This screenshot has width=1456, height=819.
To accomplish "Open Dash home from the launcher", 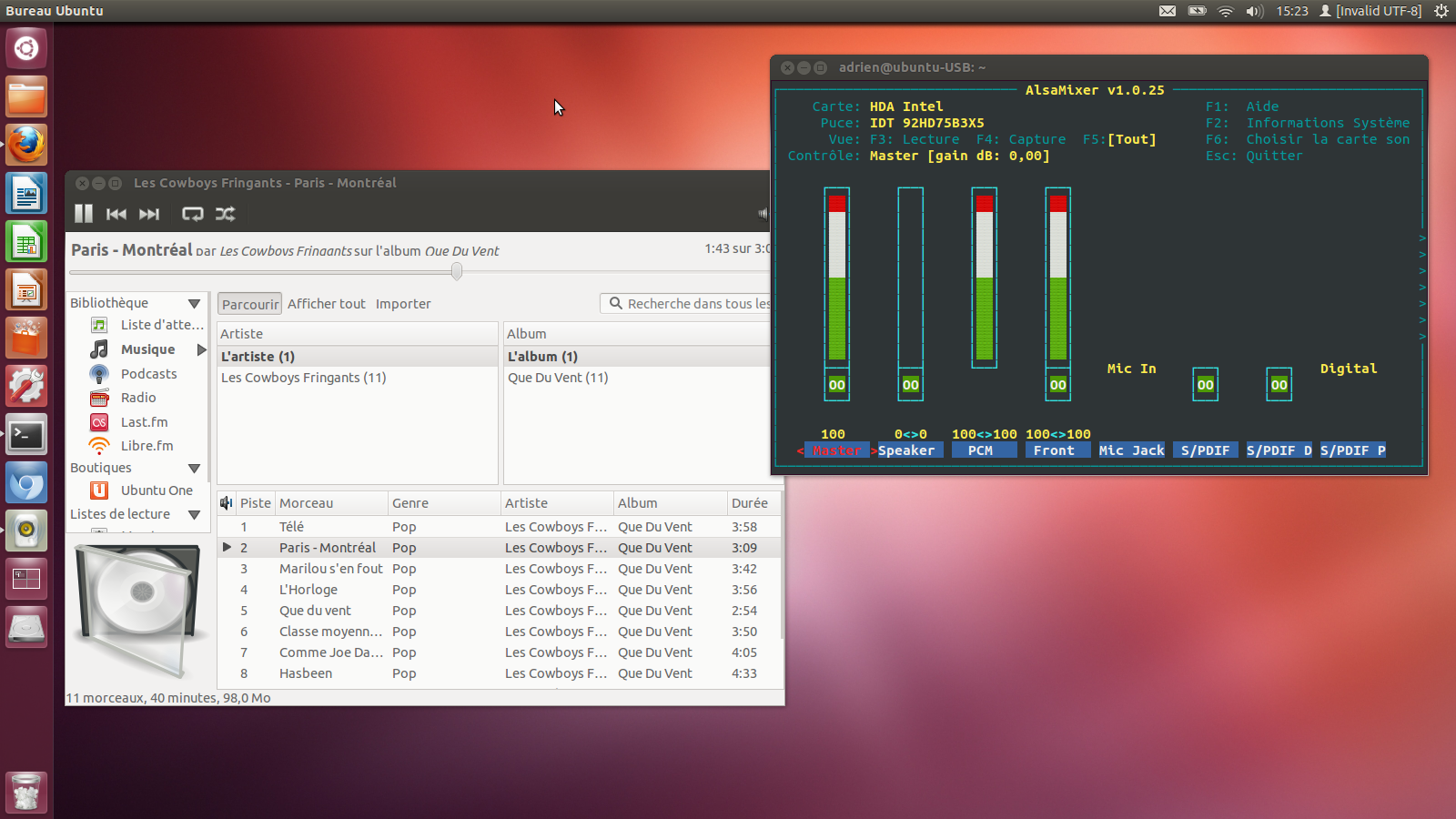I will pyautogui.click(x=26, y=48).
